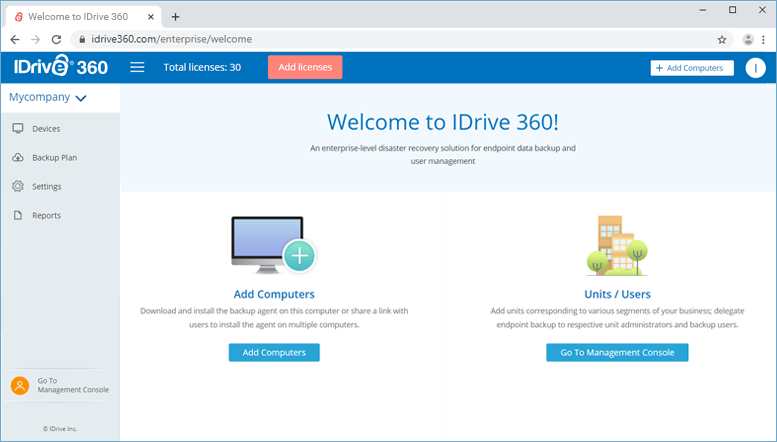The image size is (777, 442).
Task: Click the IDrive 360 logo
Action: (60, 66)
